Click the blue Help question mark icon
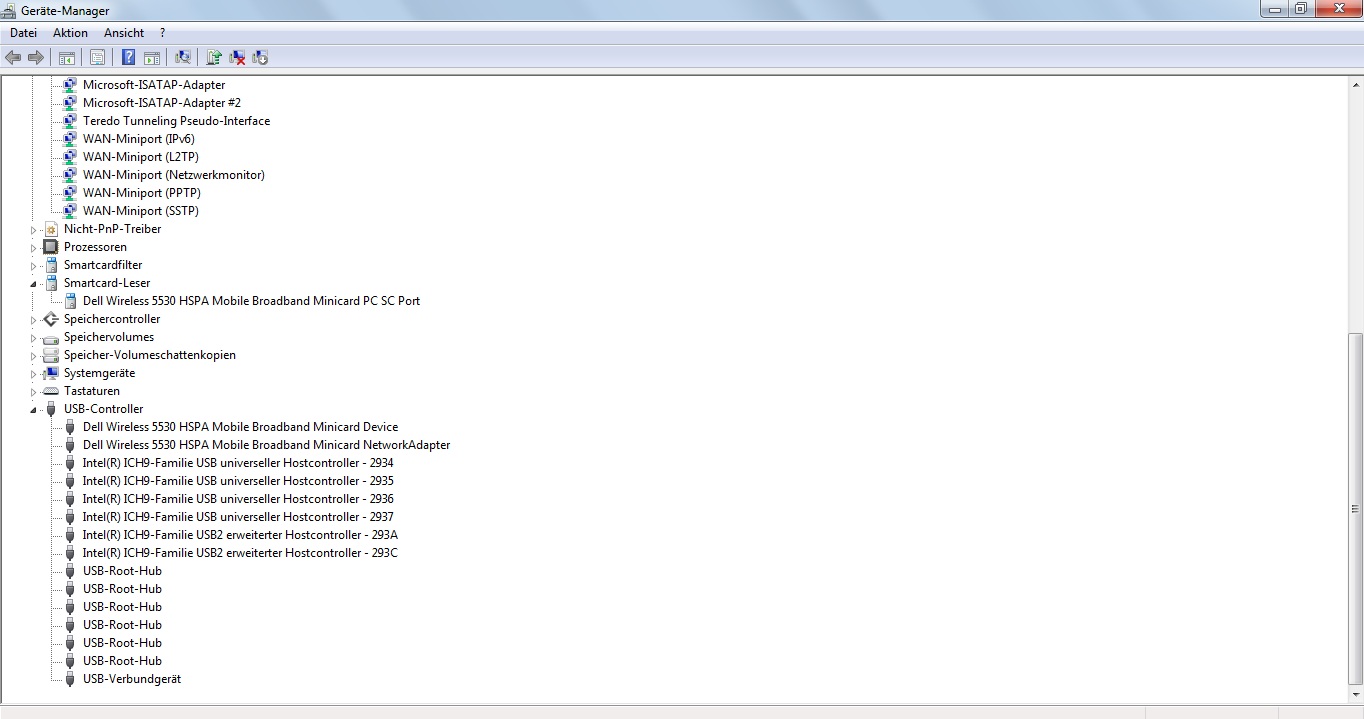The height and width of the screenshot is (719, 1364). coord(128,57)
